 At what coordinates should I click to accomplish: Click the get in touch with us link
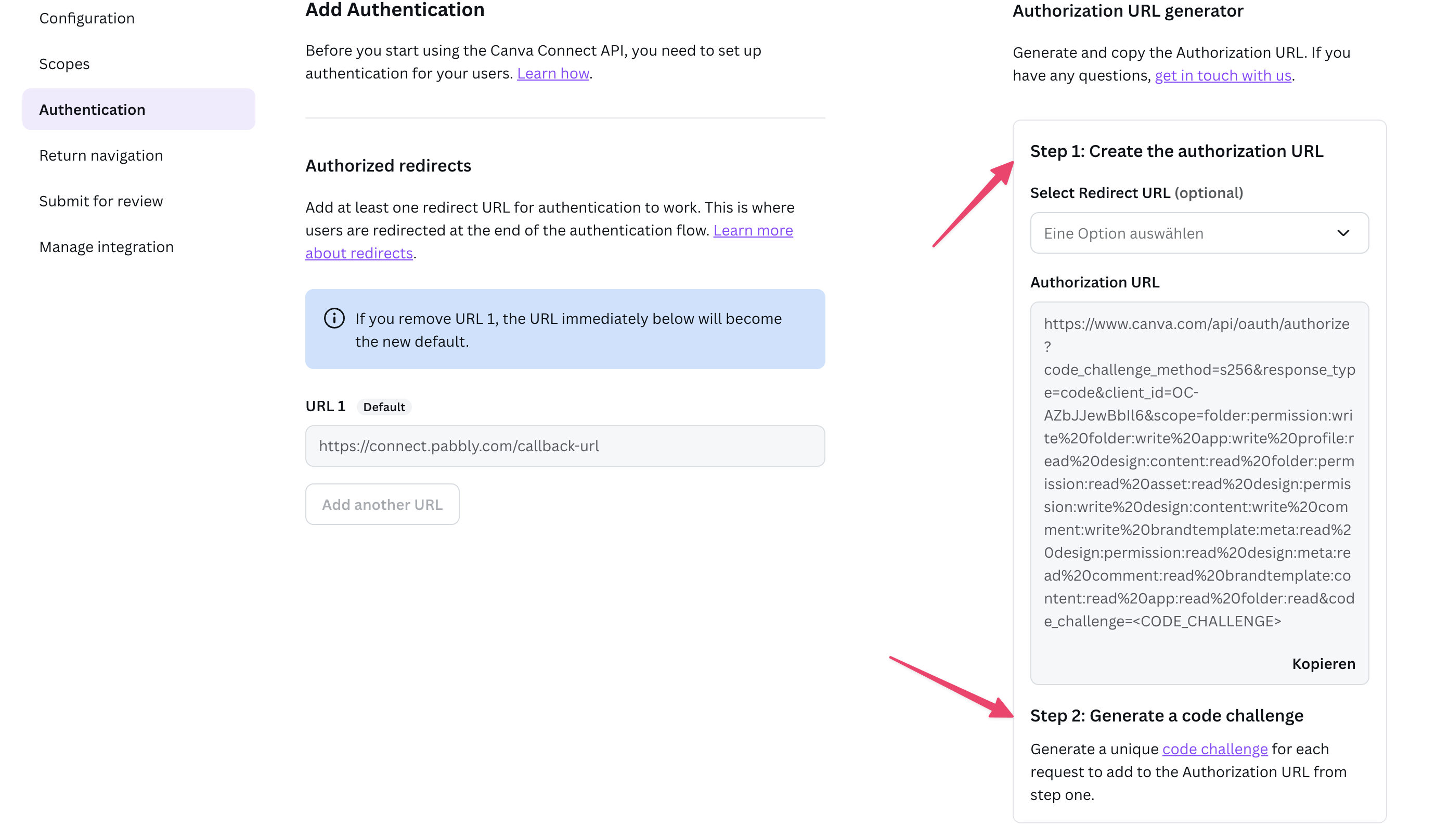point(1222,75)
